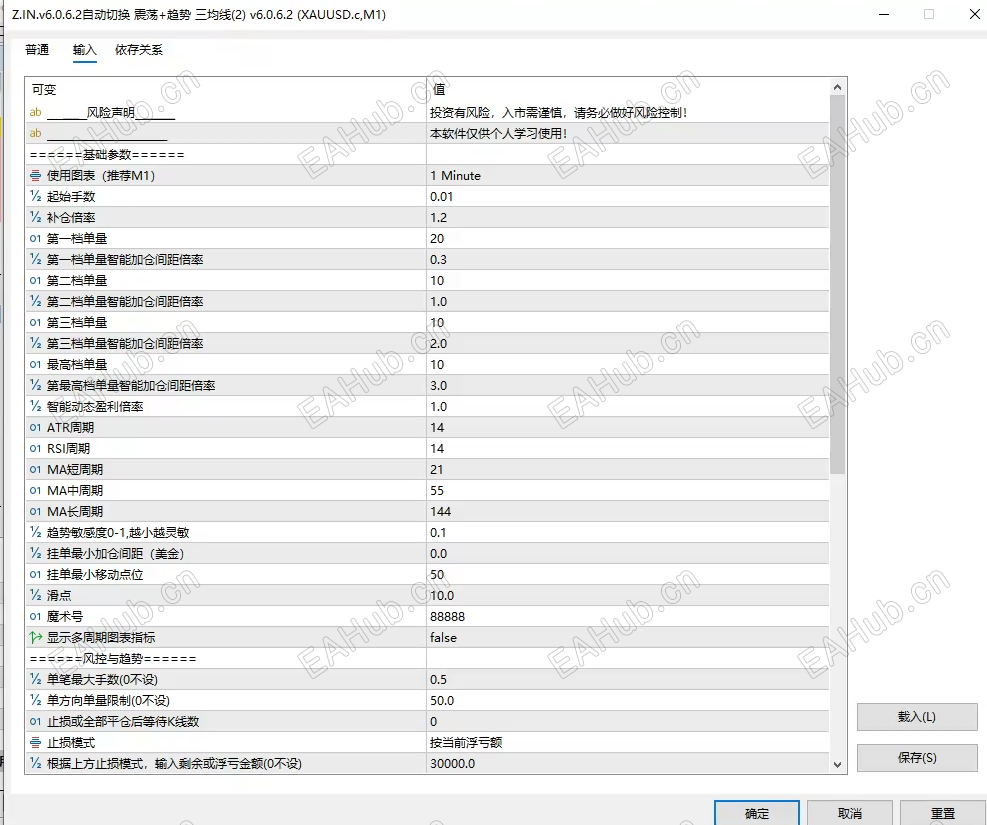This screenshot has width=987, height=825.
Task: Click the 取消 button
Action: click(850, 813)
